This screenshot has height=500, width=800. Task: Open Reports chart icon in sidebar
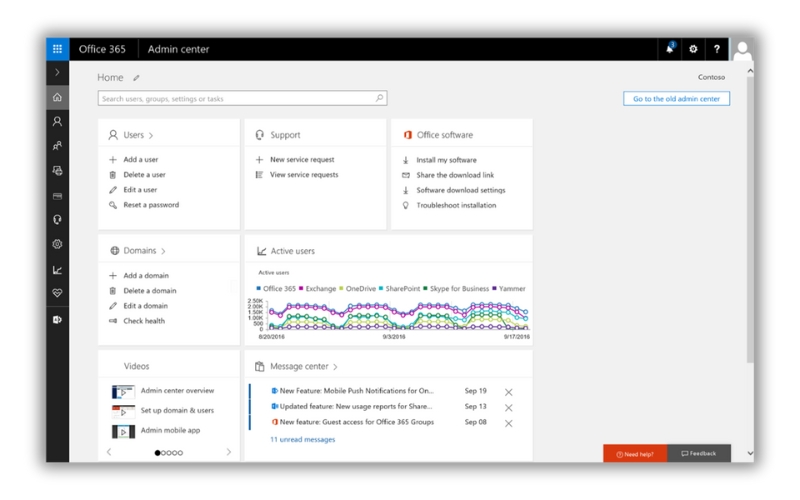(57, 270)
